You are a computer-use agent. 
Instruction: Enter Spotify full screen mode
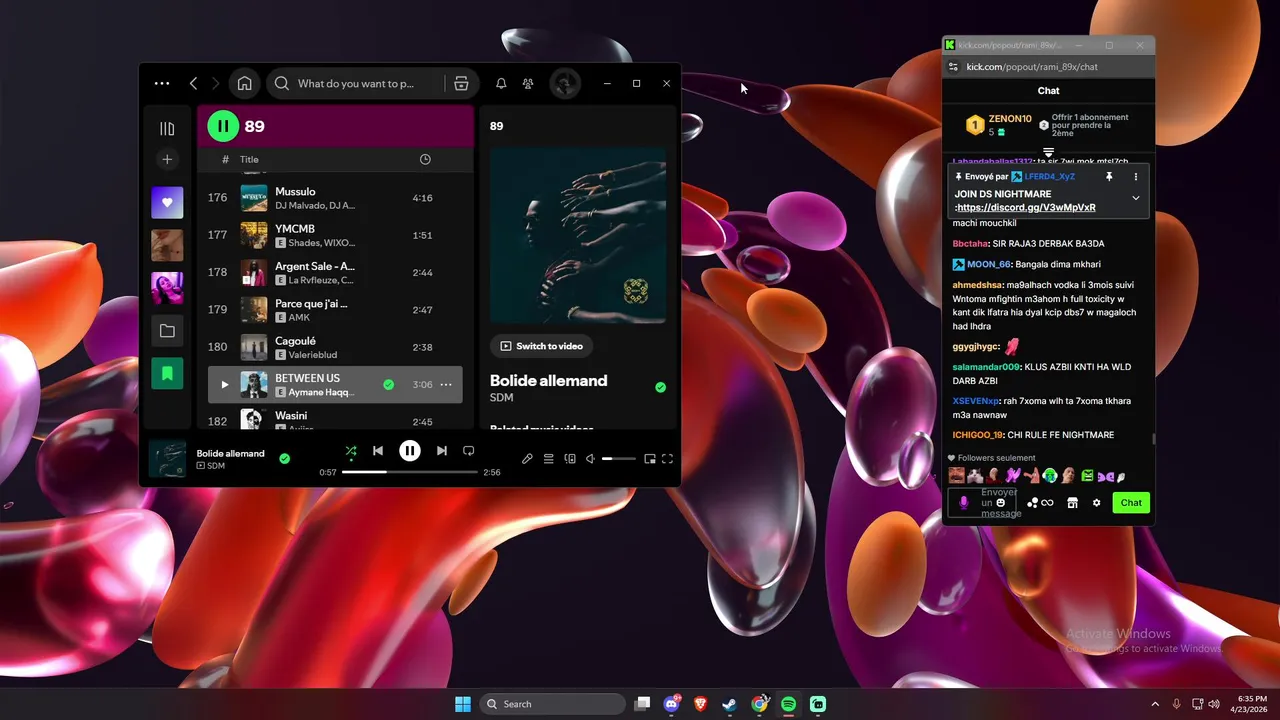[x=668, y=459]
